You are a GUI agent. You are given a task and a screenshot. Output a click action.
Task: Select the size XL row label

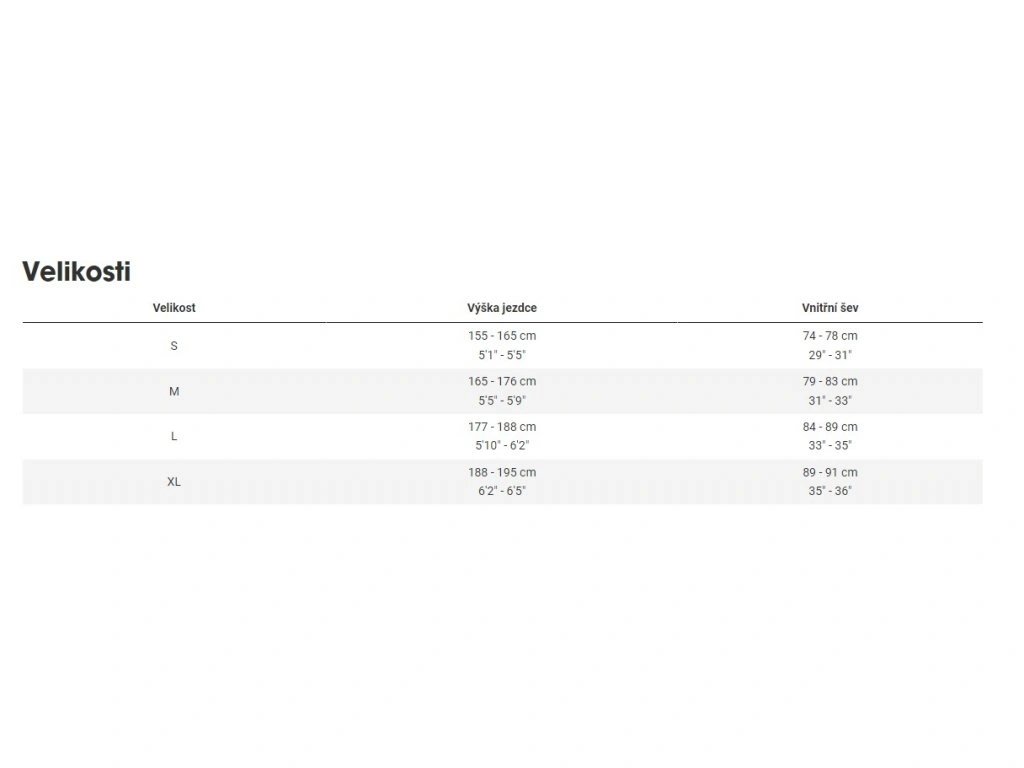tap(174, 482)
